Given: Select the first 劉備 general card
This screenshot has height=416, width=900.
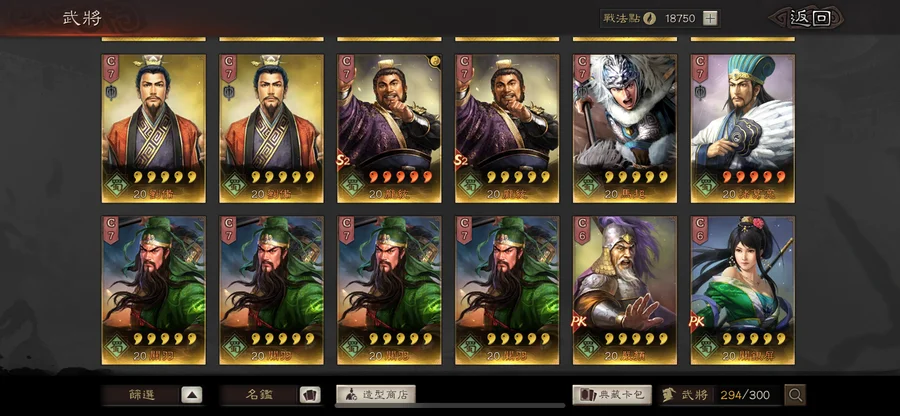Looking at the screenshot, I should click(153, 129).
